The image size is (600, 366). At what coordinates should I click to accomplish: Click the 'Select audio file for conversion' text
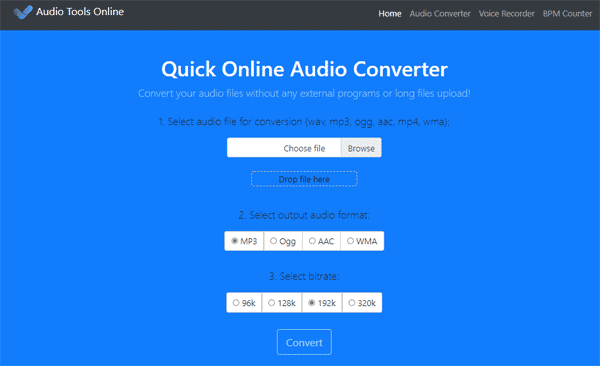(304, 122)
